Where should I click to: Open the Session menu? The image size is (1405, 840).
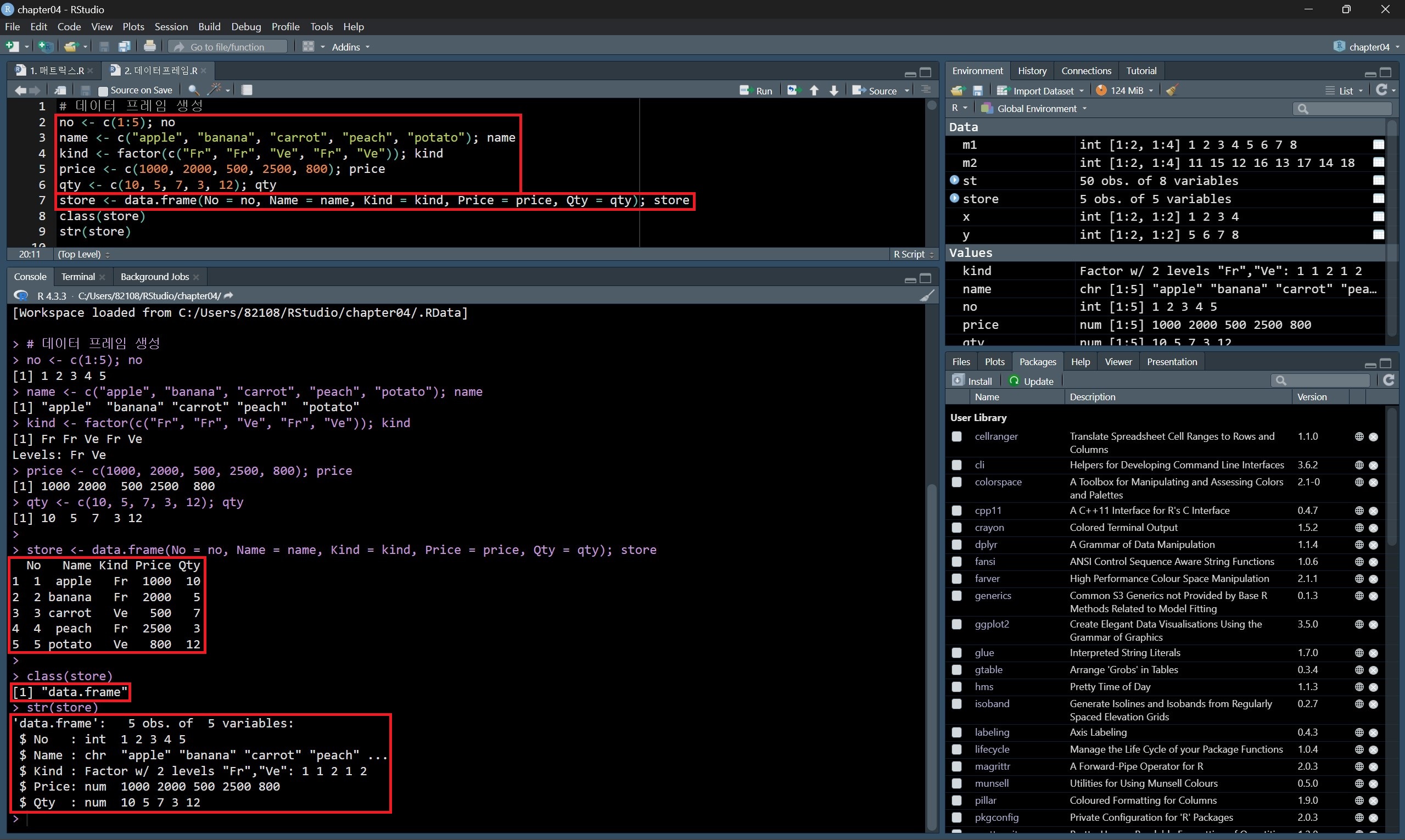click(x=171, y=26)
